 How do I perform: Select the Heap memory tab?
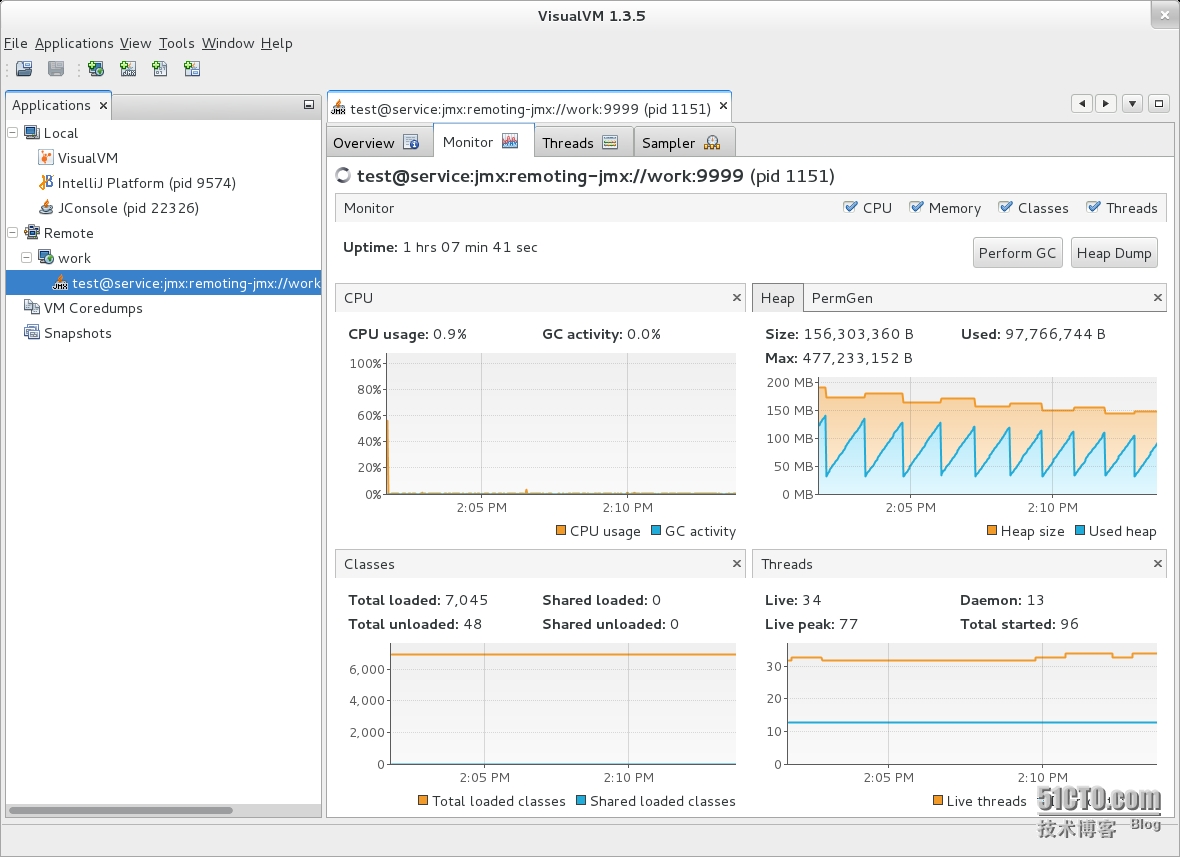click(777, 298)
